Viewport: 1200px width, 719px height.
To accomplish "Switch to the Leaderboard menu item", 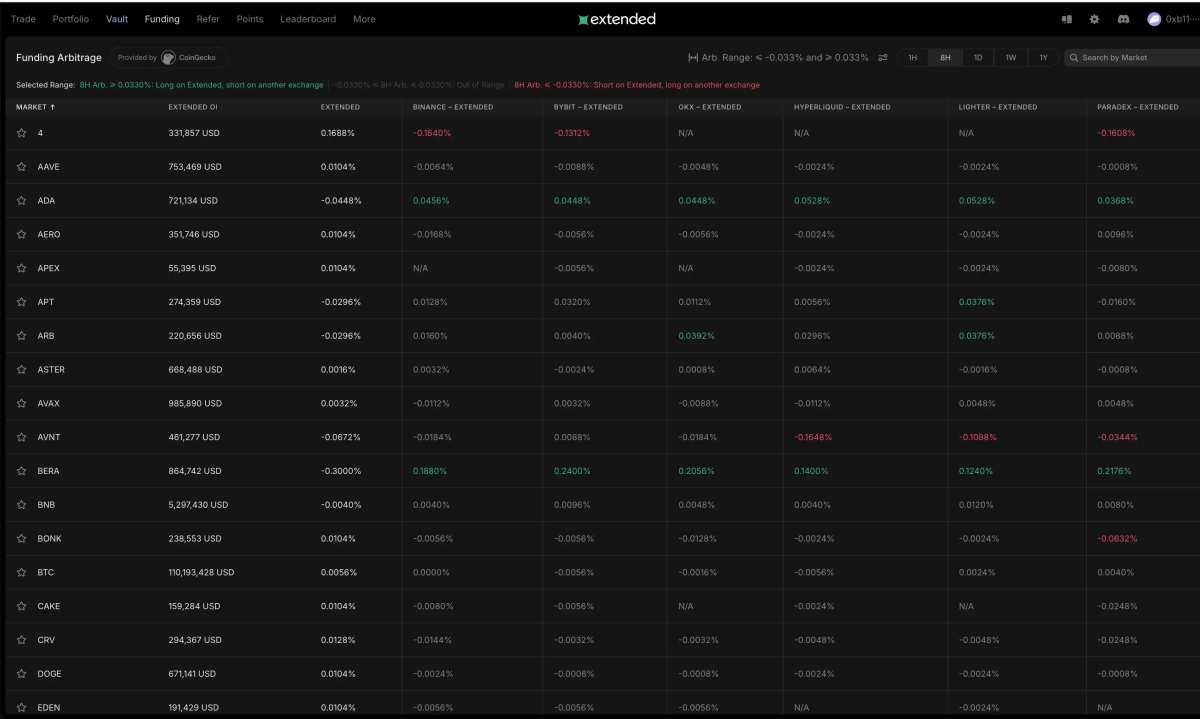I will [307, 18].
